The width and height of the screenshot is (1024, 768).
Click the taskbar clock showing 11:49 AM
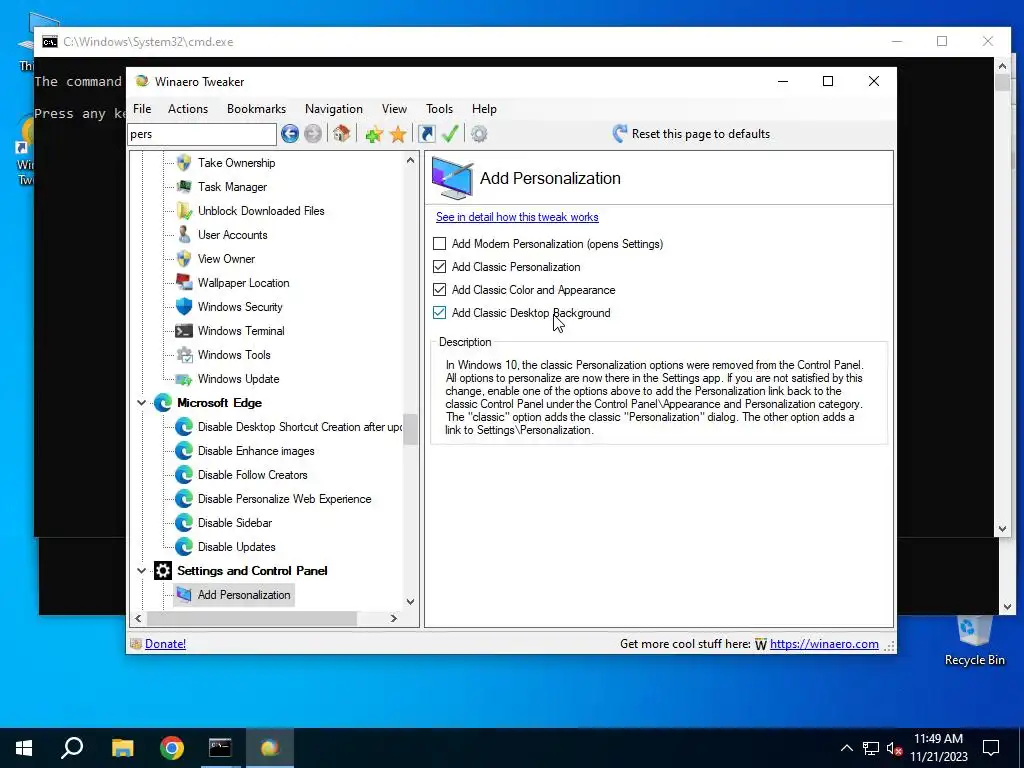pyautogui.click(x=938, y=748)
